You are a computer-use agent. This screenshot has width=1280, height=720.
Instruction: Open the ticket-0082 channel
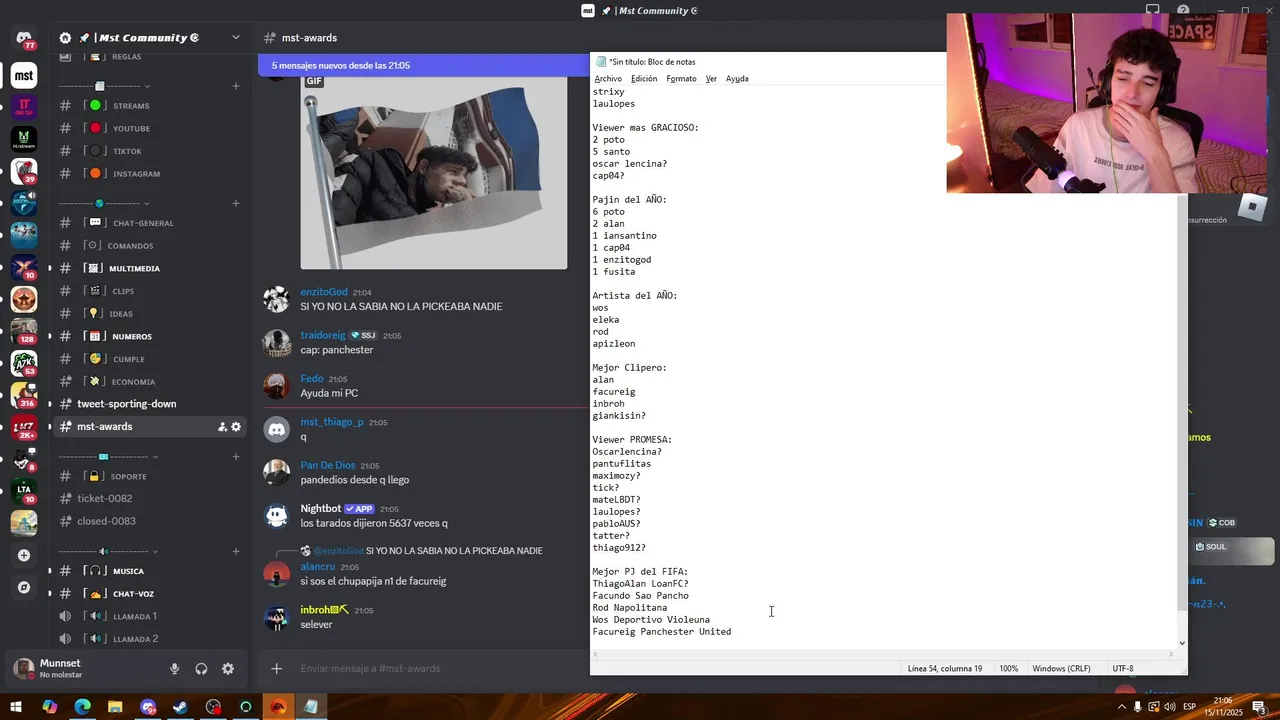(x=150, y=498)
